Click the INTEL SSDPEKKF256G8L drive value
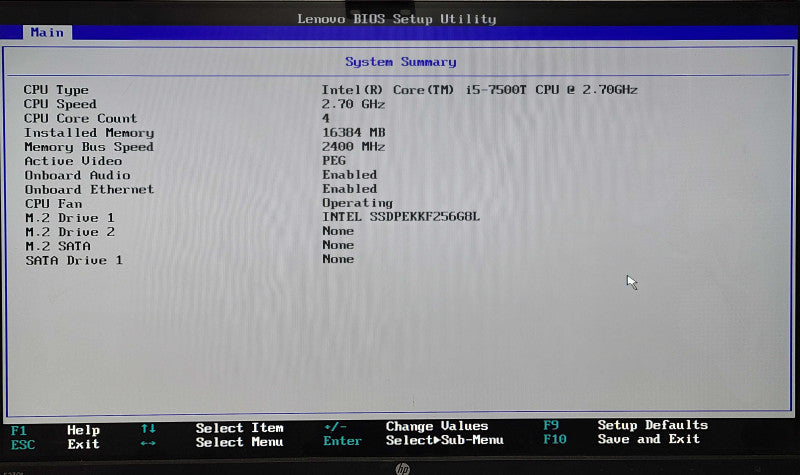This screenshot has height=475, width=800. pos(401,217)
